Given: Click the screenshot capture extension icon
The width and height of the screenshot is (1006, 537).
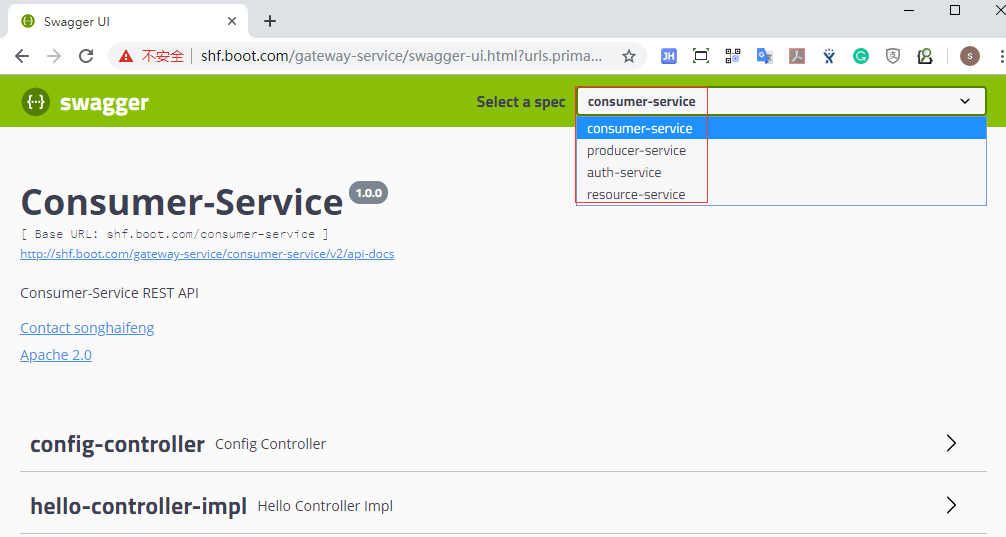Looking at the screenshot, I should click(x=701, y=56).
